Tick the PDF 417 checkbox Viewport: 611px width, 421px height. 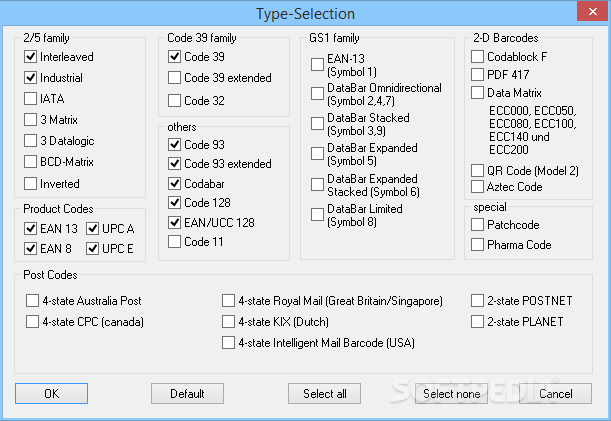coord(478,75)
